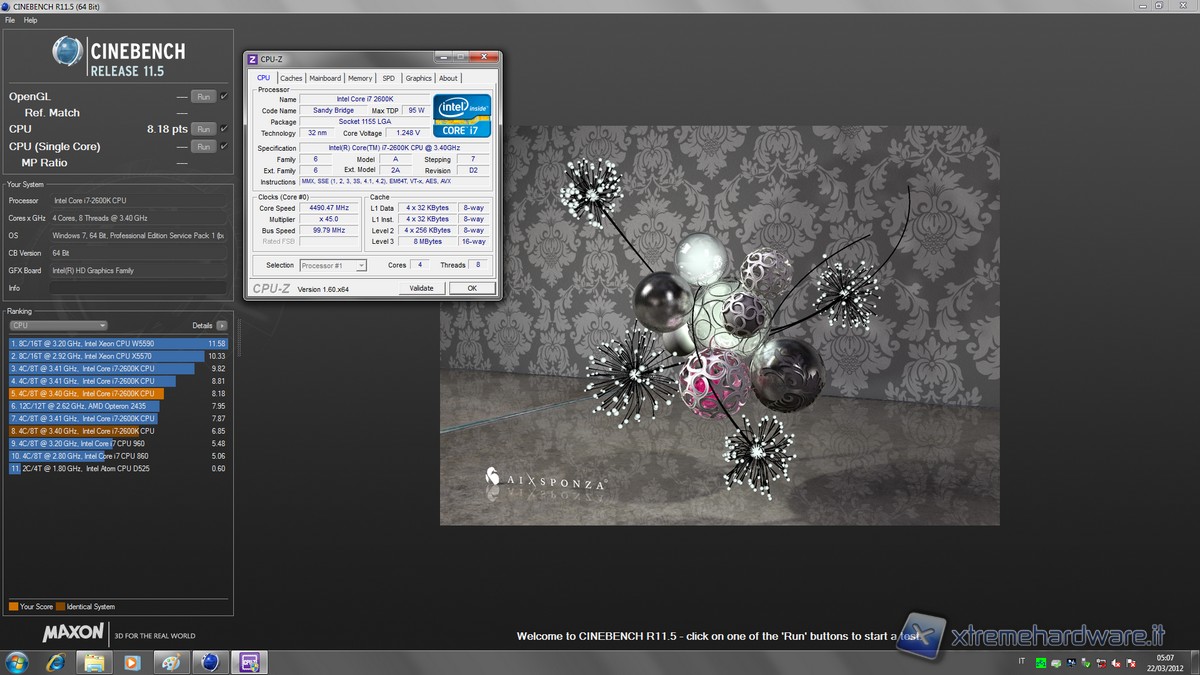
Task: Open Windows Explorer folder icon in taskbar
Action: coord(94,662)
